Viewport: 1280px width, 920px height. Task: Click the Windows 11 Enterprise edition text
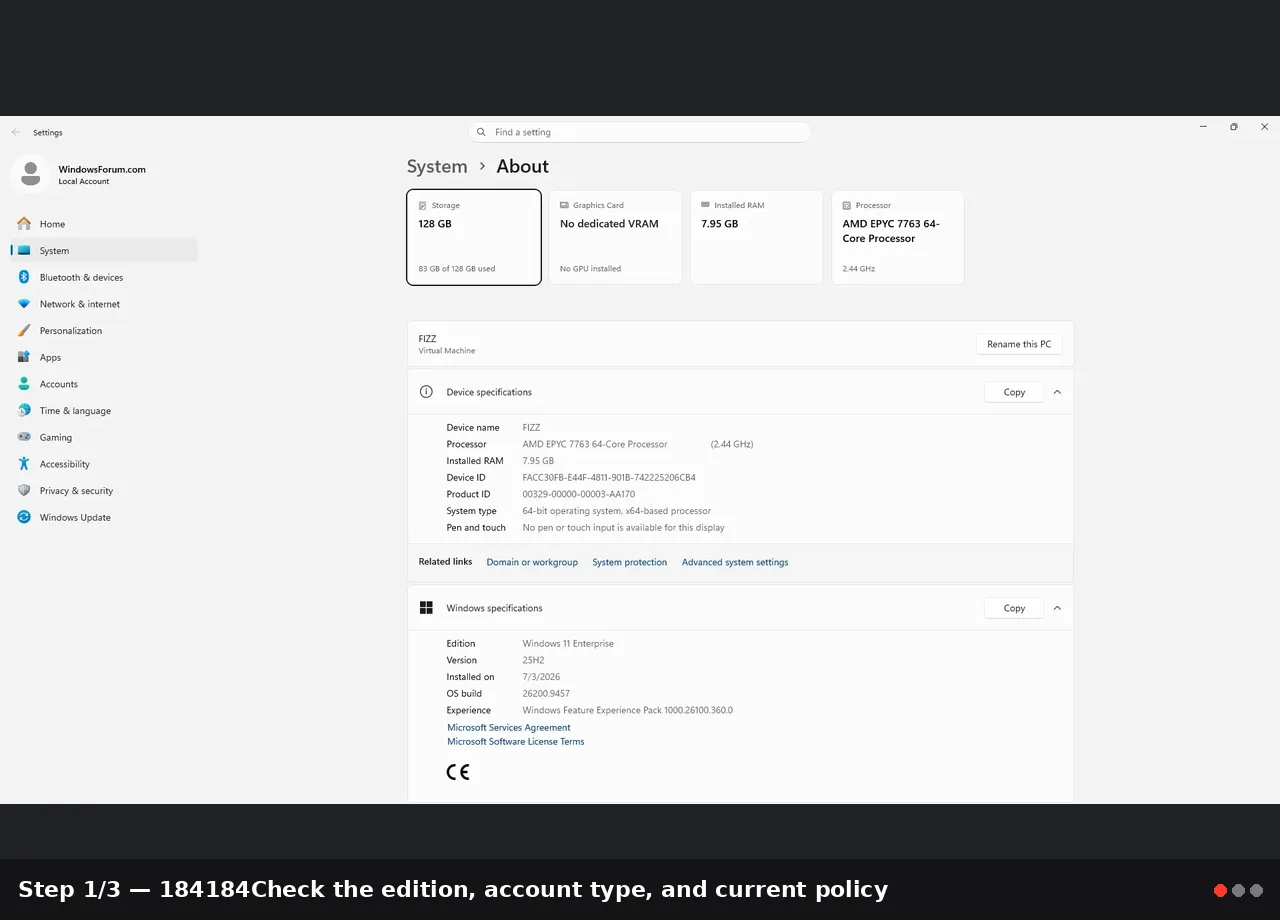568,644
